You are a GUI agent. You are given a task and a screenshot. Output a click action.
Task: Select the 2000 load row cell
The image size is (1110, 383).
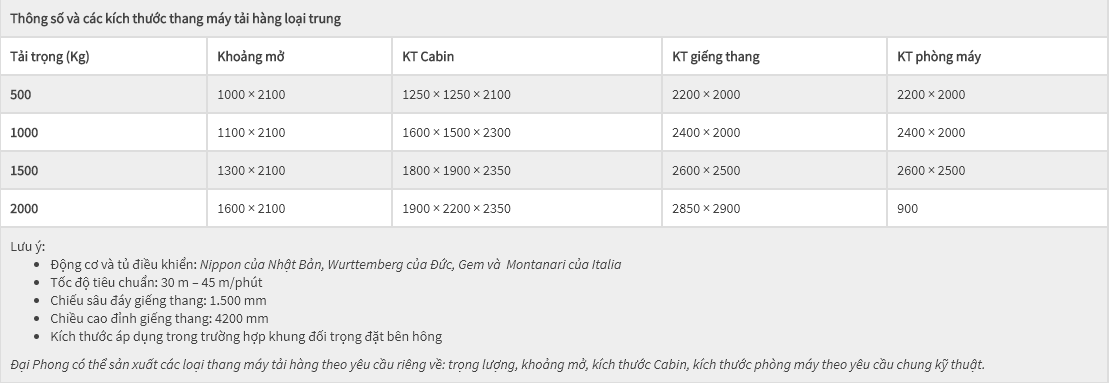click(103, 208)
